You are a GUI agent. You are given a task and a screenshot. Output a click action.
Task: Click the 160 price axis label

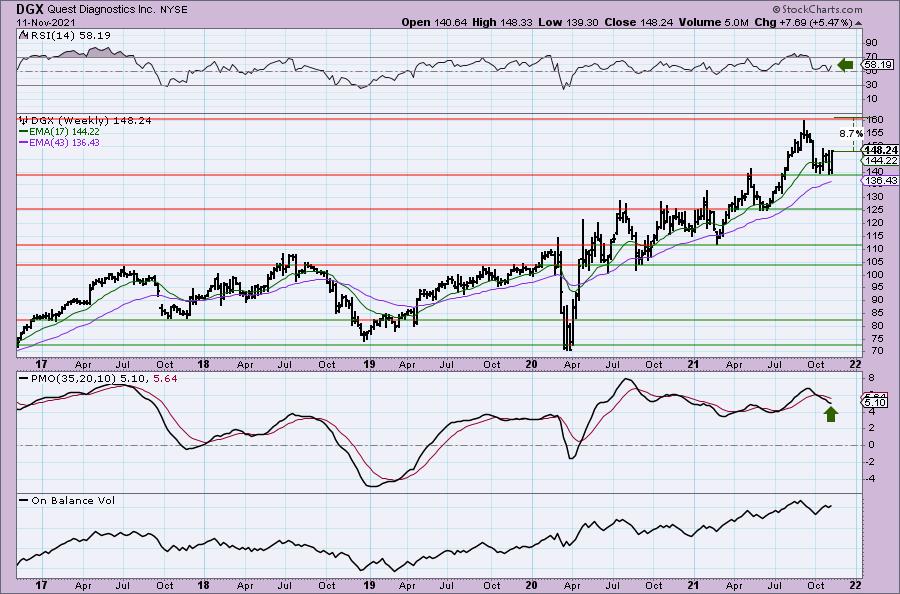(x=875, y=120)
